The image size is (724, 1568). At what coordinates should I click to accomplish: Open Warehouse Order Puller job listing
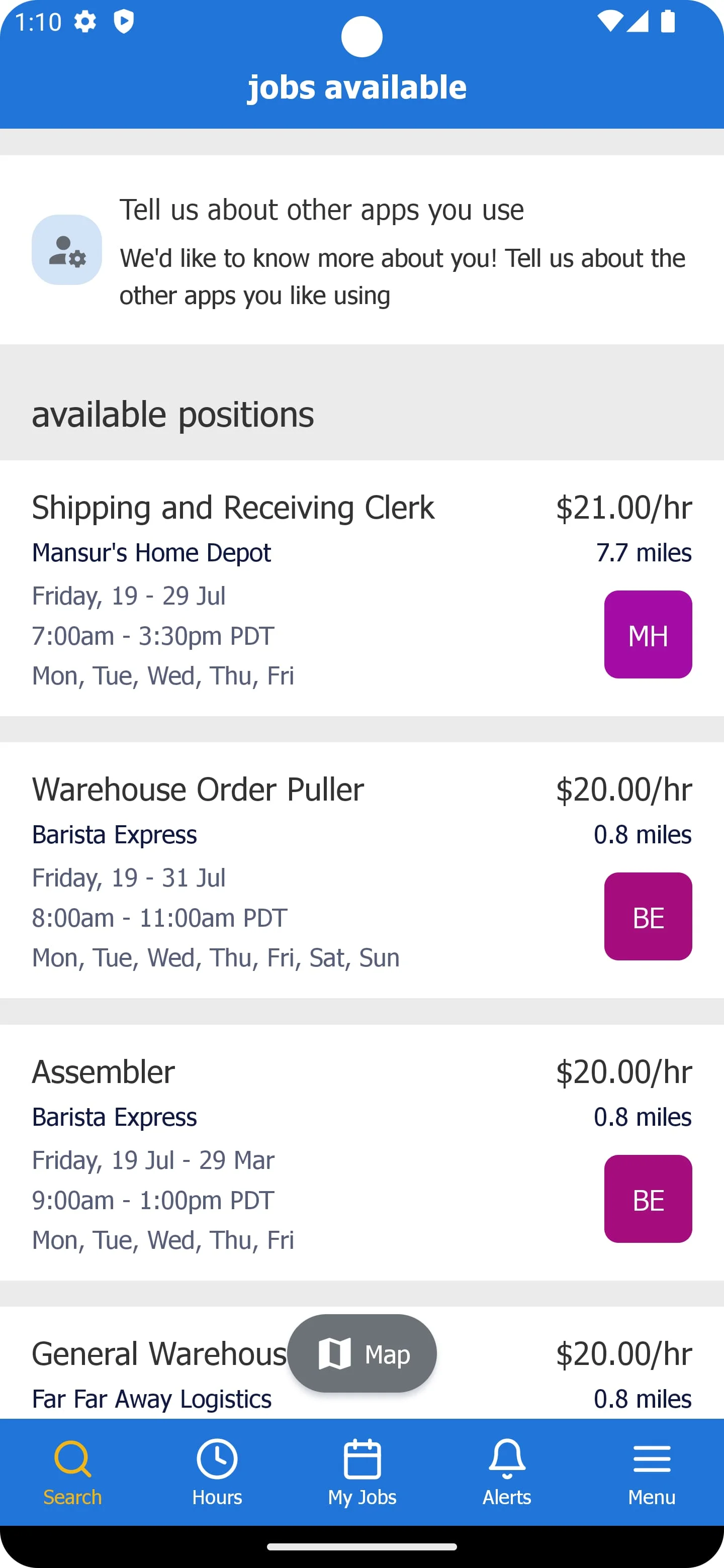click(198, 789)
